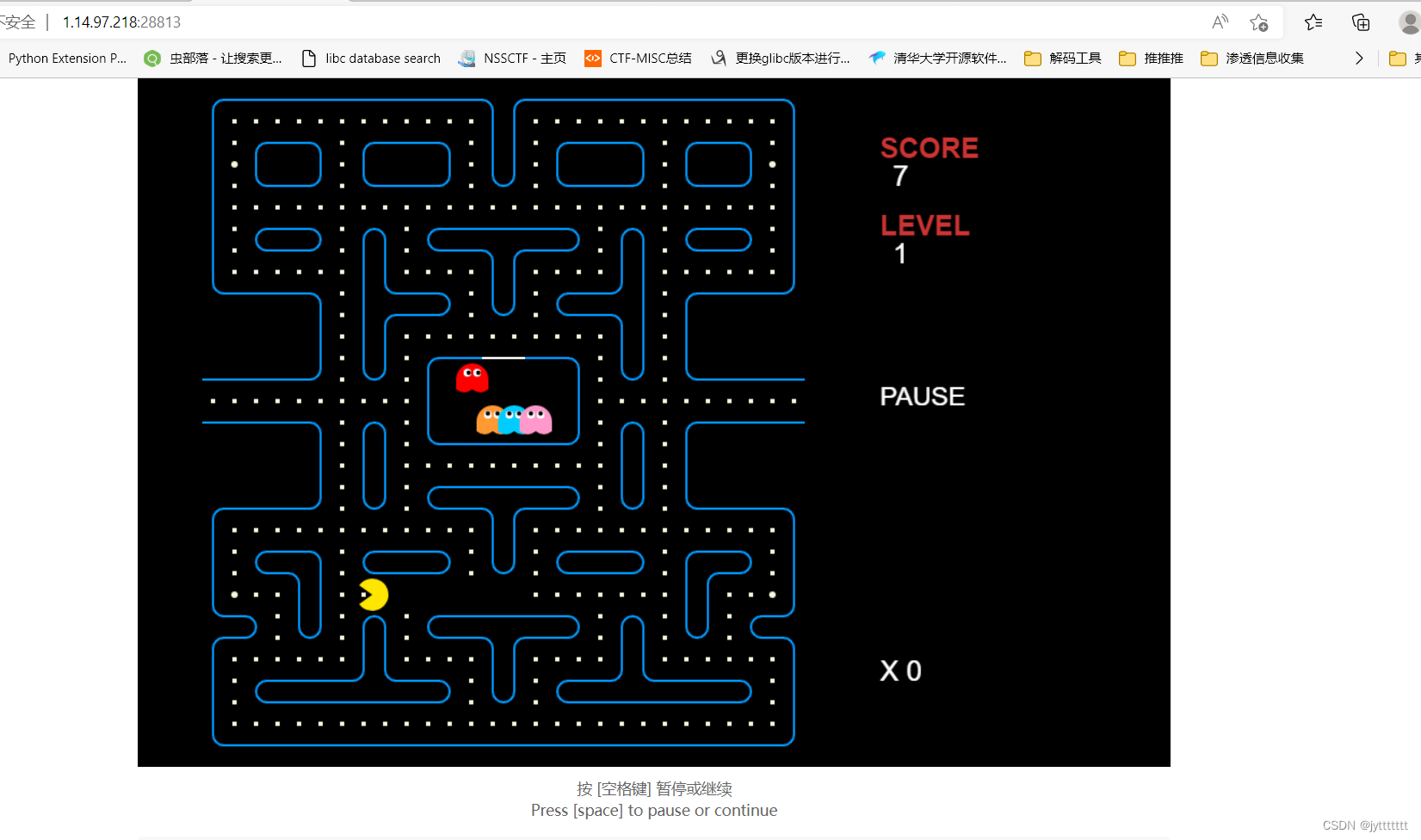Click the 按 [空格键] 暂停或继续 text
The height and width of the screenshot is (840, 1421).
pyautogui.click(x=654, y=789)
